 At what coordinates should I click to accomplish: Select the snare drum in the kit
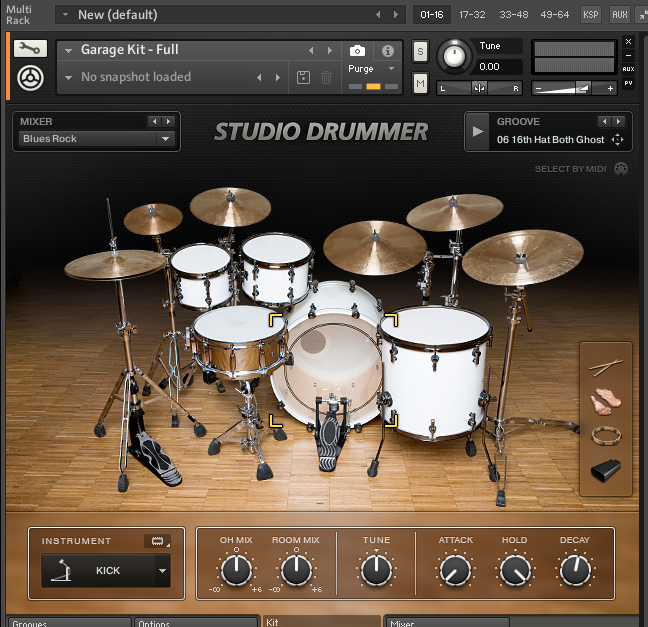point(239,341)
